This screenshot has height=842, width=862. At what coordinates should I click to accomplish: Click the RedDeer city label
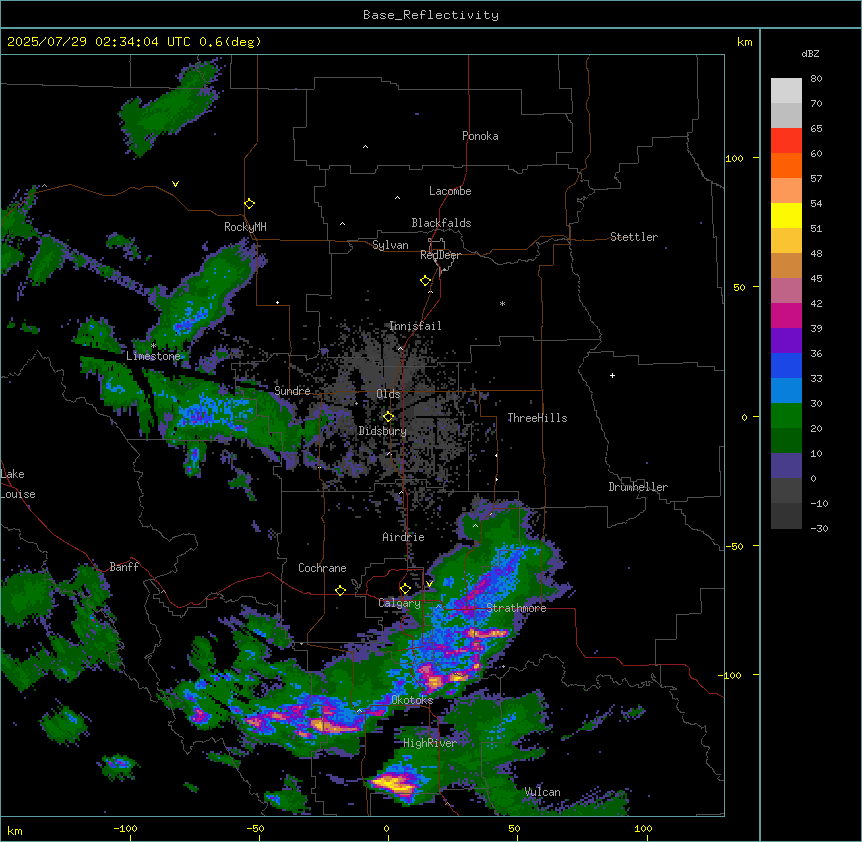coord(440,255)
